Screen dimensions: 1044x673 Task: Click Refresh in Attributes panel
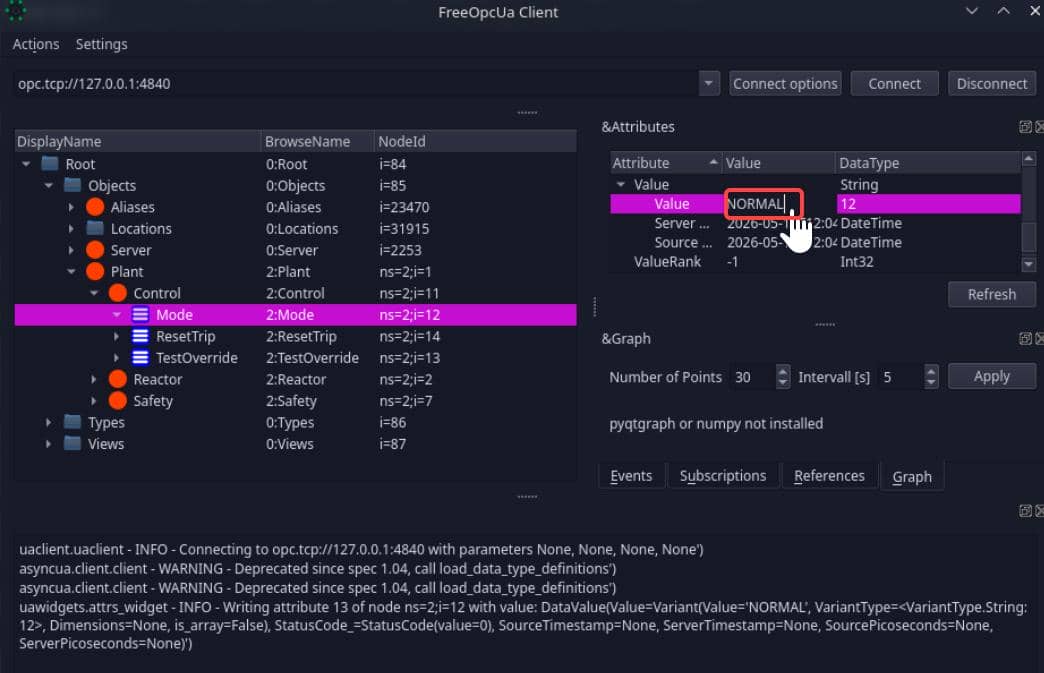pyautogui.click(x=991, y=294)
